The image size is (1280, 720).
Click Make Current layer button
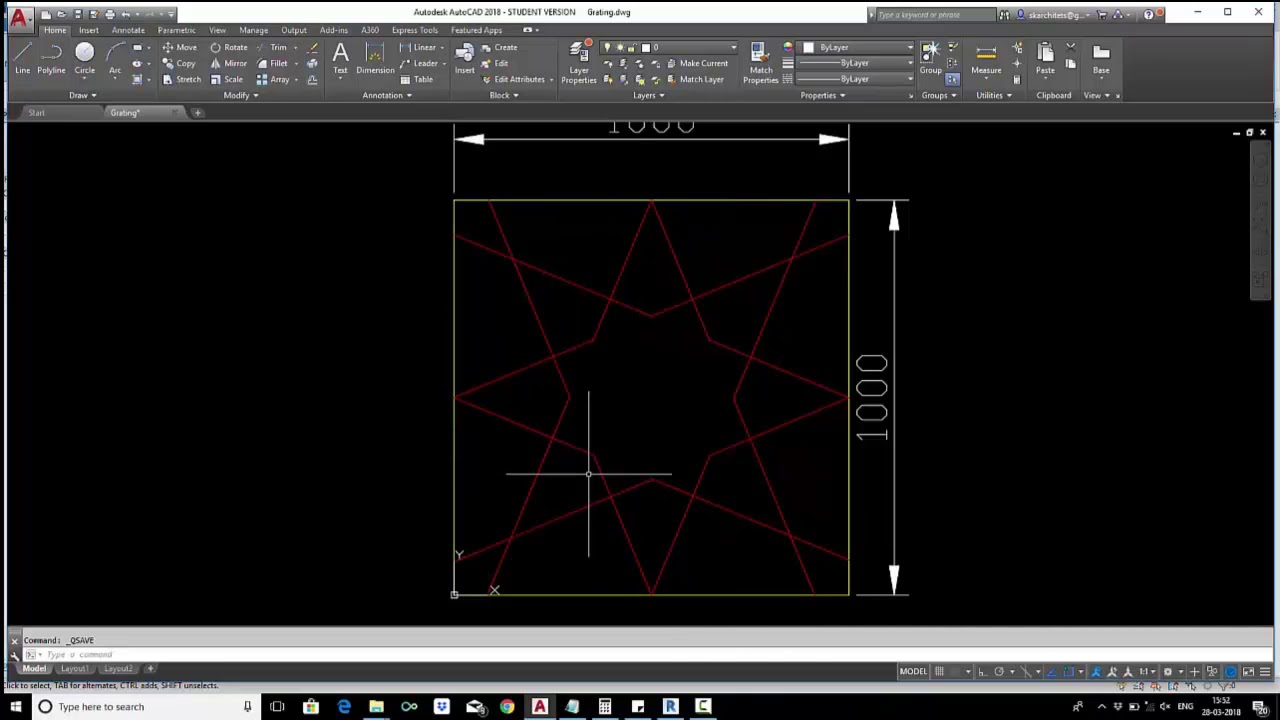coord(697,63)
